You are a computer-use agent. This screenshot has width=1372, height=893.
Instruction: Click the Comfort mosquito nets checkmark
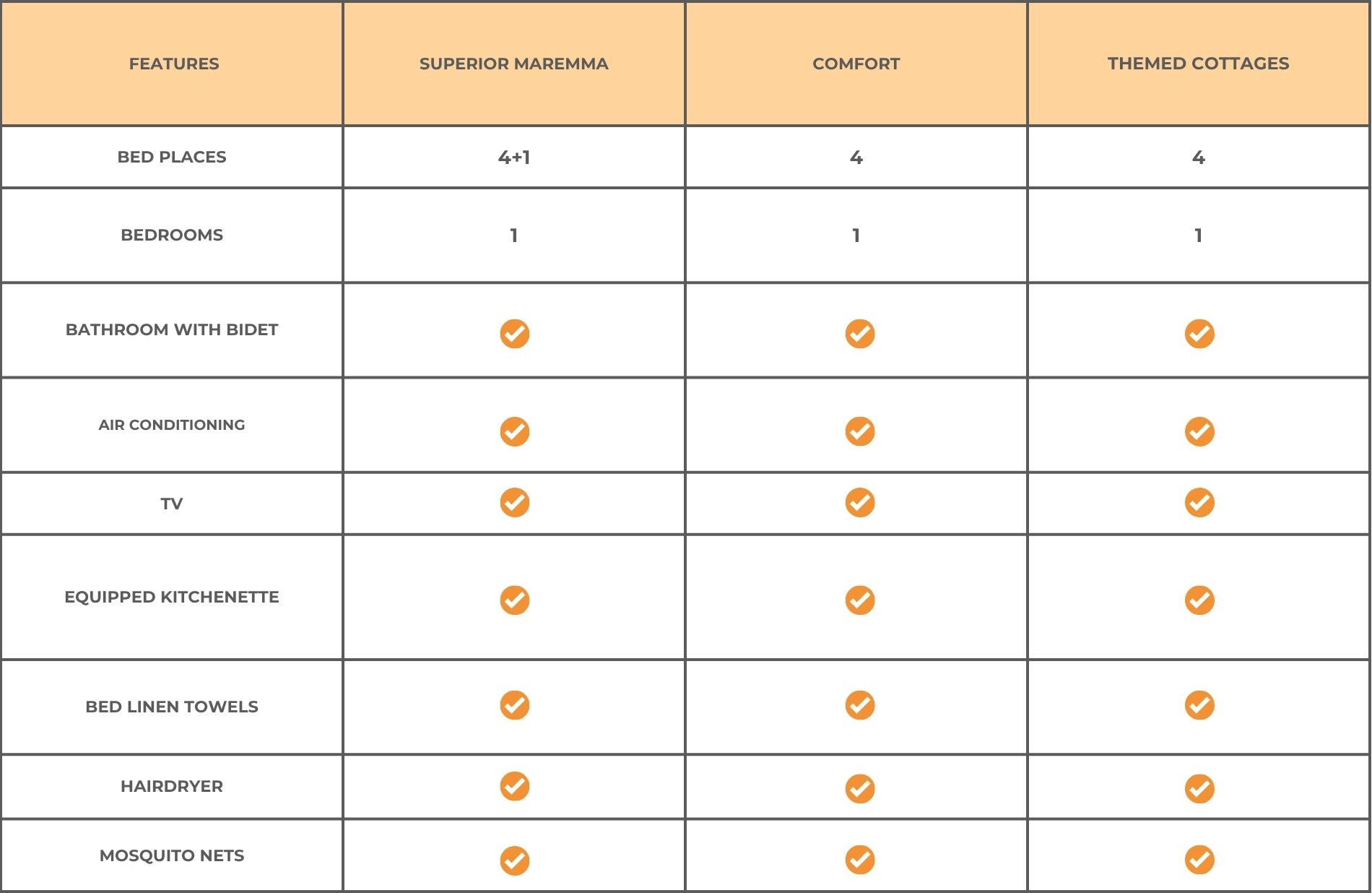coord(860,860)
